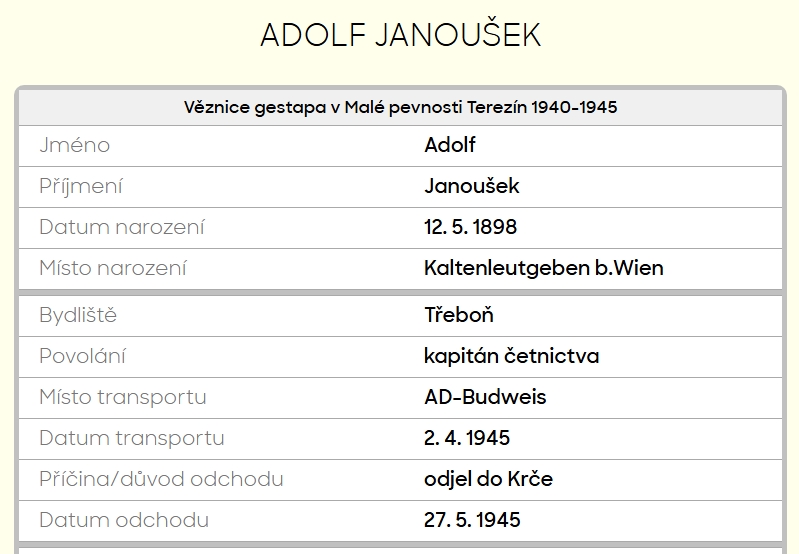Image resolution: width=799 pixels, height=554 pixels.
Task: Click transport date 2. 4. 1945
Action: (467, 438)
